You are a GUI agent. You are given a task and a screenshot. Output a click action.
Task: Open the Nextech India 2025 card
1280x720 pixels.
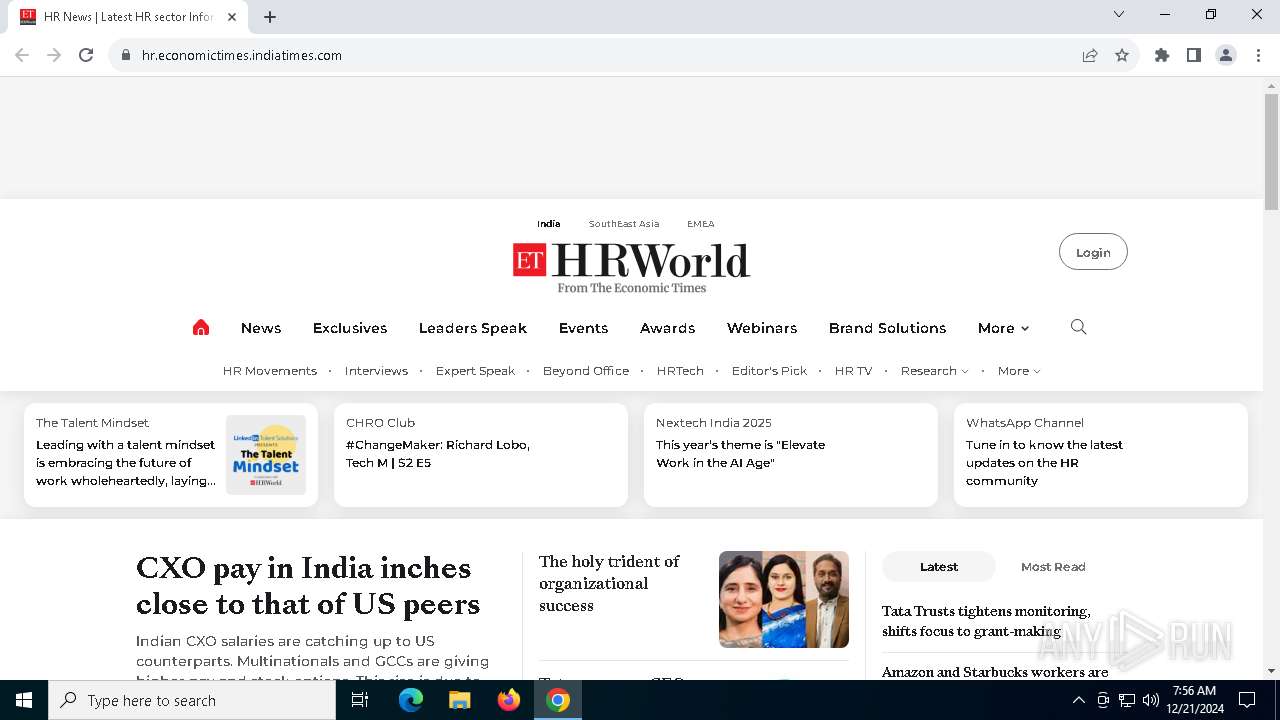point(791,455)
